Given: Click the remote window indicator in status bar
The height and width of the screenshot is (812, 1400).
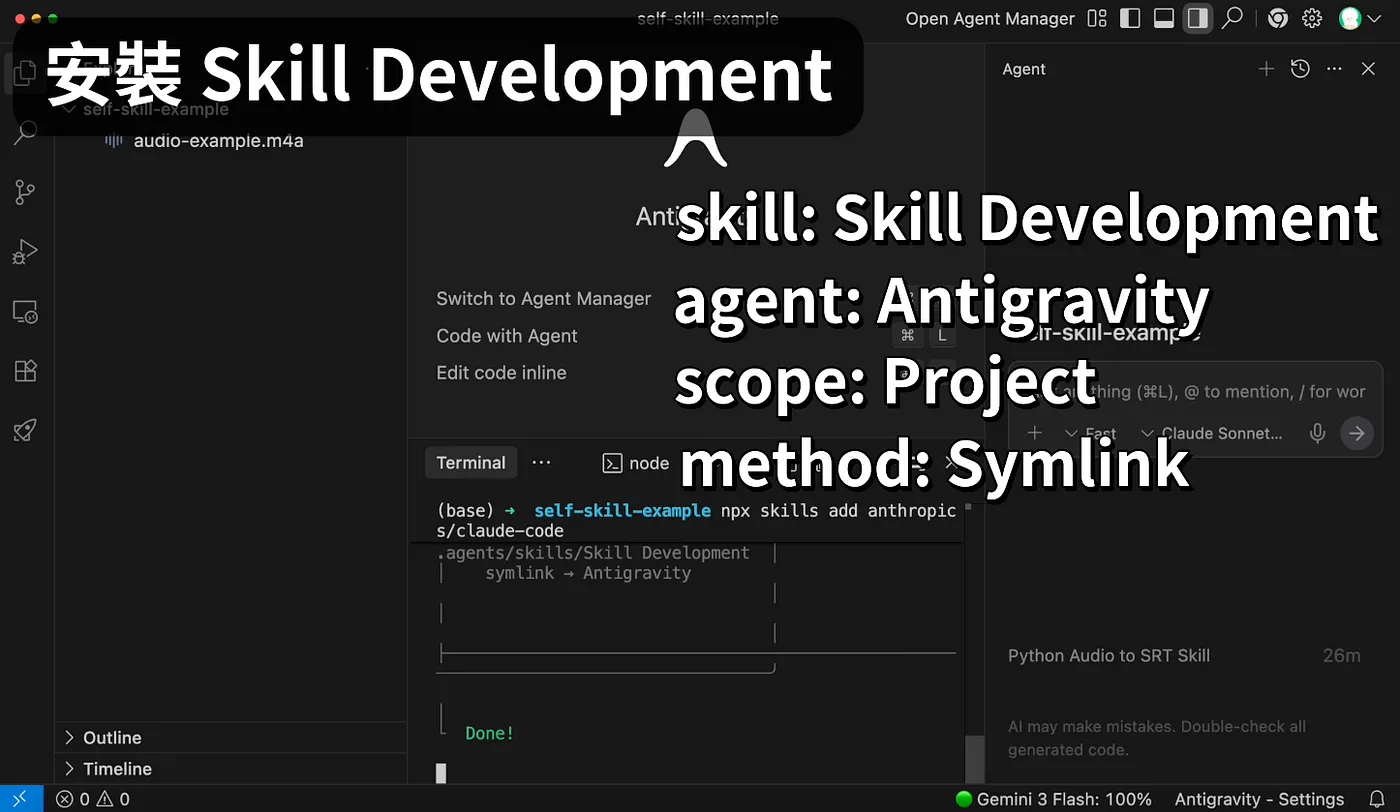Looking at the screenshot, I should [x=21, y=799].
